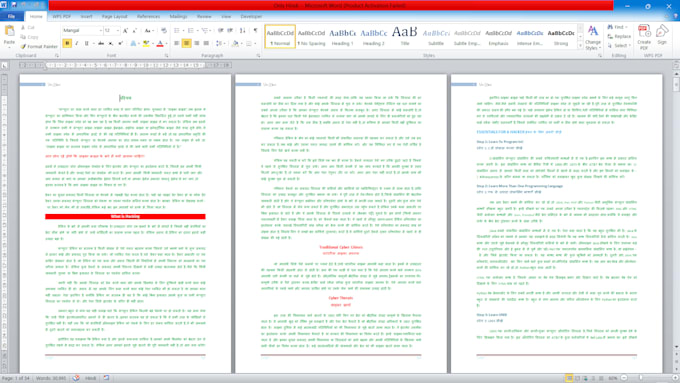Click the text highlight color button
Image resolution: width=680 pixels, height=383 pixels.
pyautogui.click(x=146, y=43)
